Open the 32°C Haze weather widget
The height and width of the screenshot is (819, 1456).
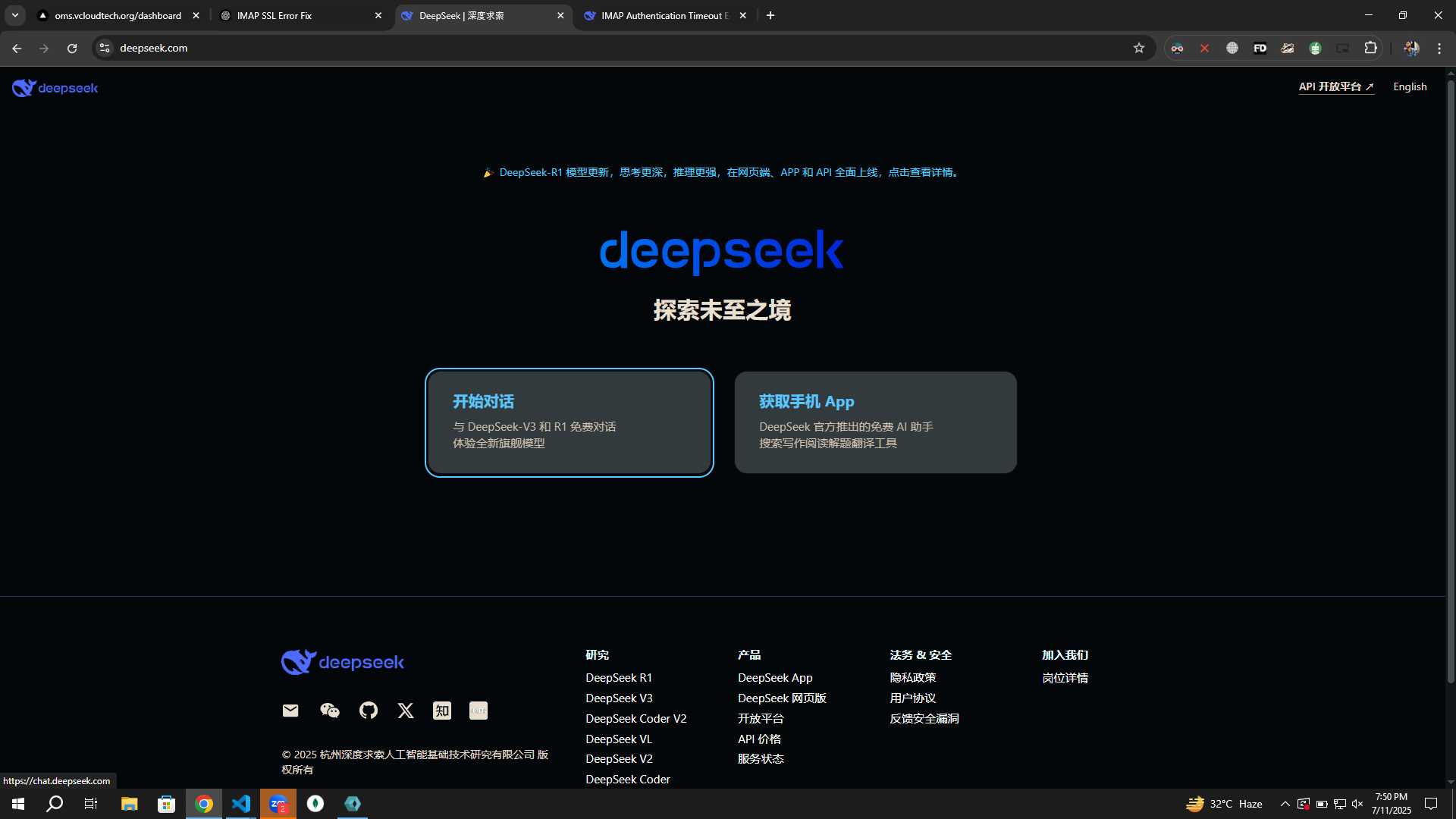coord(1224,804)
